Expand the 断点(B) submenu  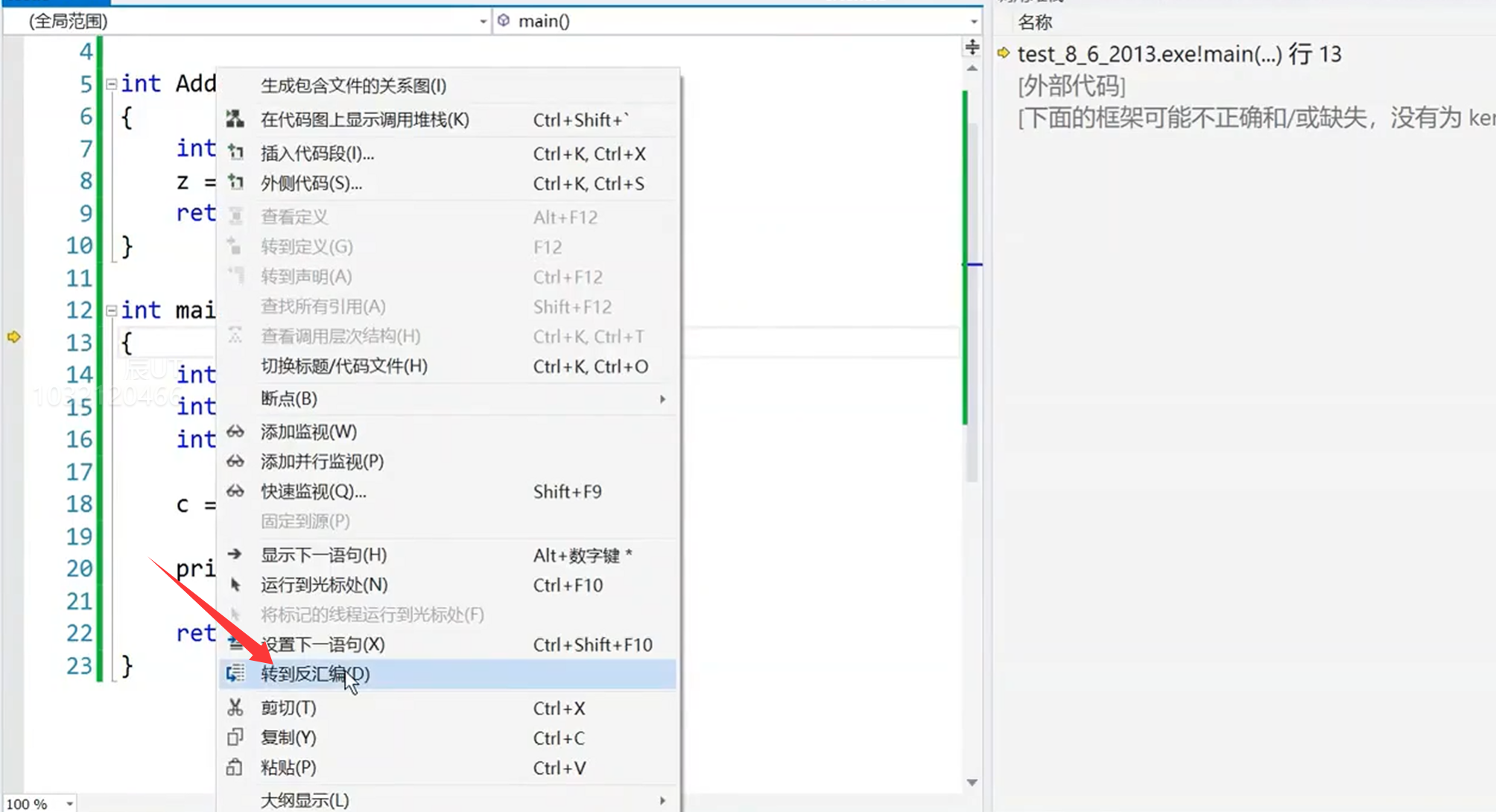(x=662, y=399)
